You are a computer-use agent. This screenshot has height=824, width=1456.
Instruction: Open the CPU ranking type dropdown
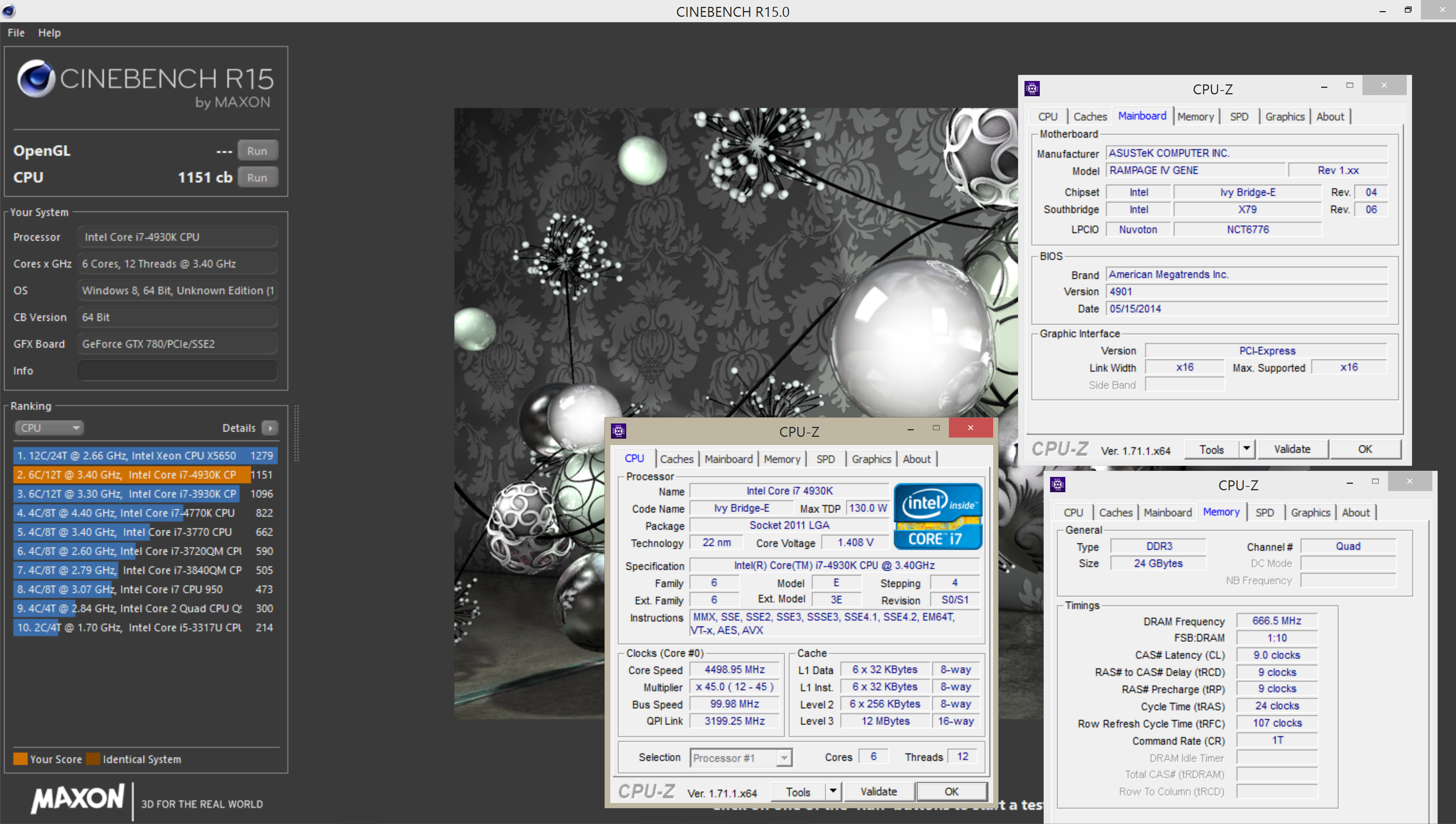[x=48, y=428]
